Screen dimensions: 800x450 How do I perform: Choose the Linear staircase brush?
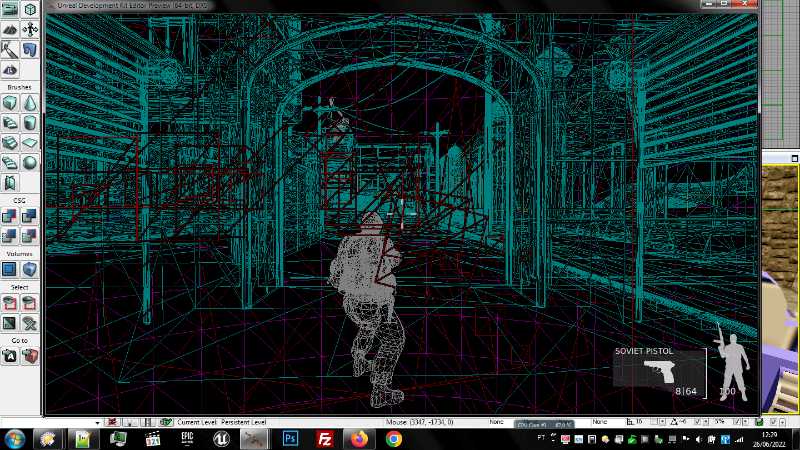coord(10,143)
